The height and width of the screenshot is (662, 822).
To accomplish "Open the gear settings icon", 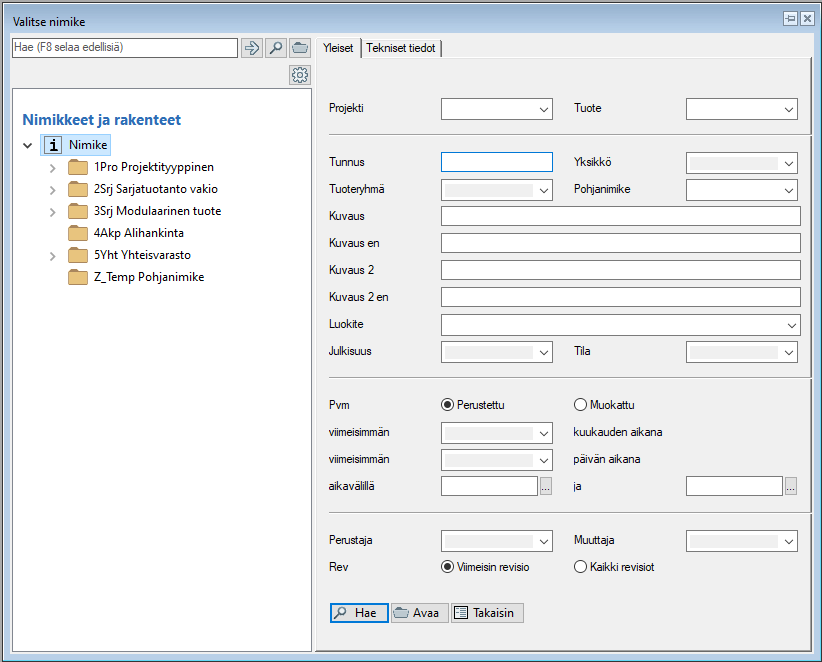I will 299,75.
